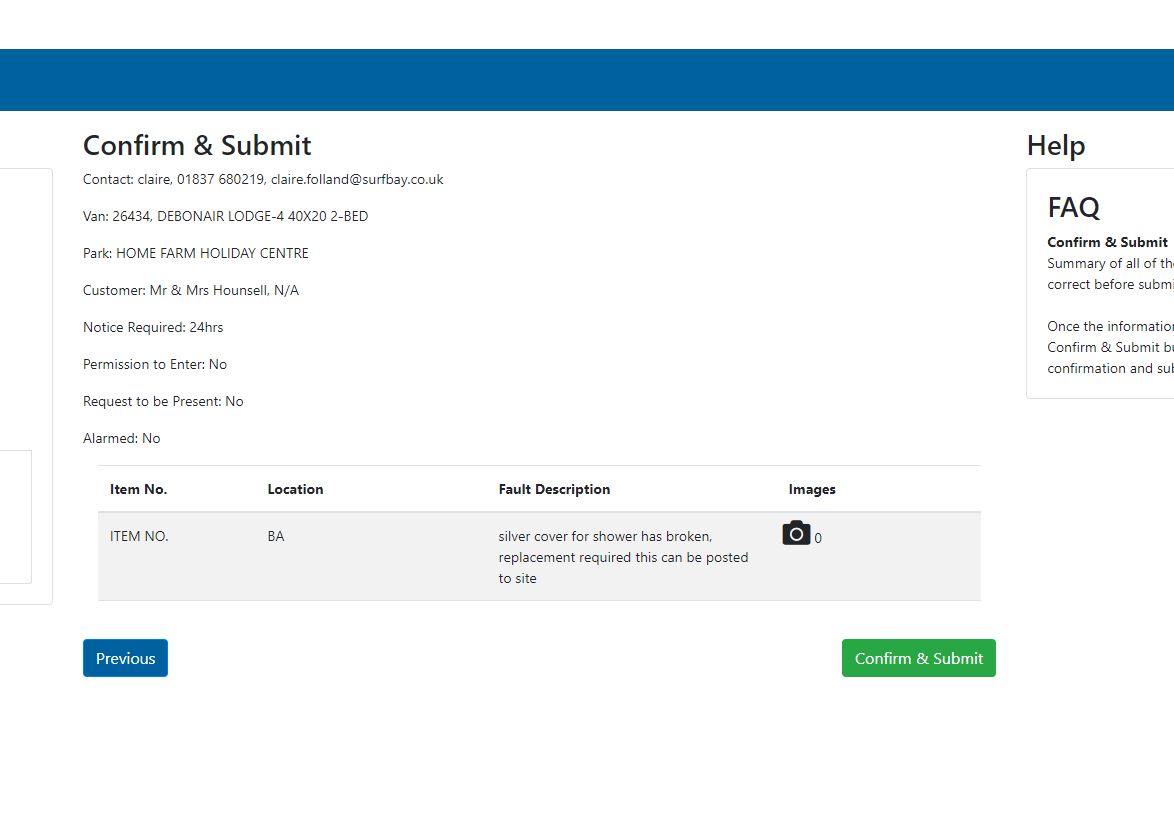Click the Customer: Mr & Mrs Hounsell line
This screenshot has width=1174, height=829.
(191, 290)
